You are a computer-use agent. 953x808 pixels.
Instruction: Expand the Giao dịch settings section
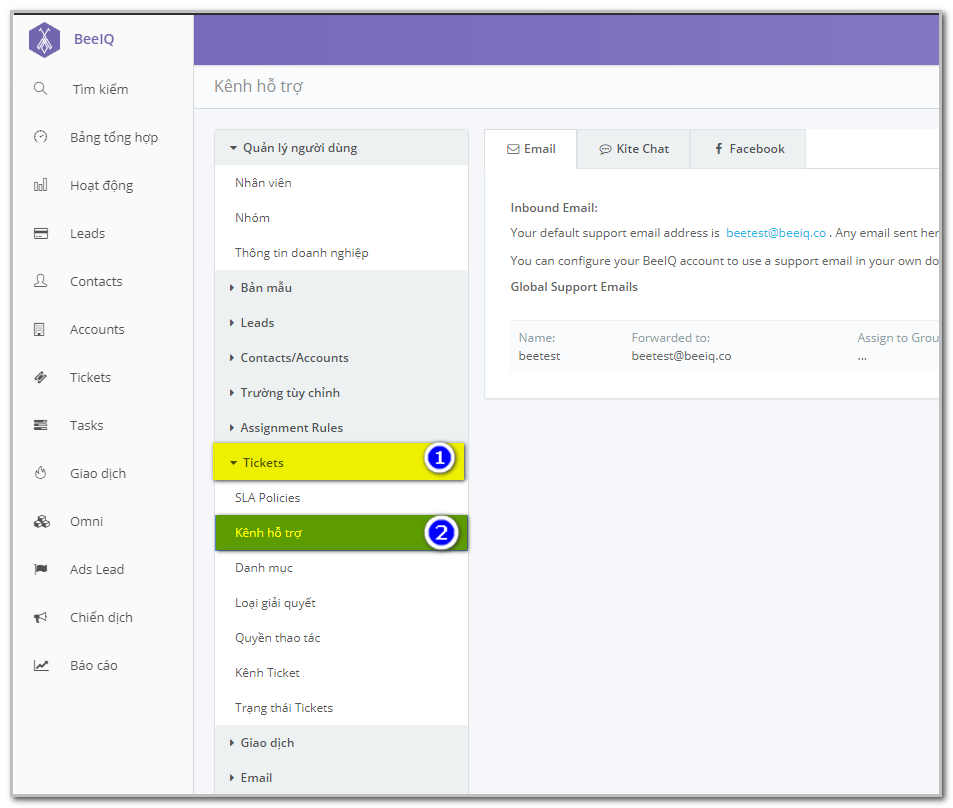pos(342,743)
